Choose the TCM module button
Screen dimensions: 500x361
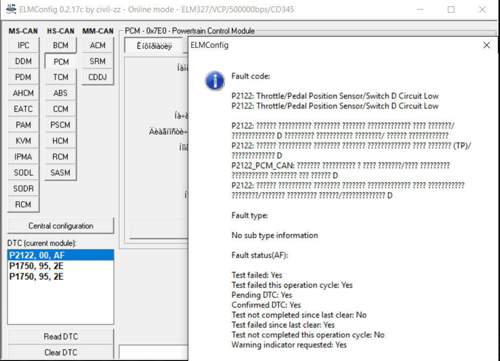click(x=60, y=77)
